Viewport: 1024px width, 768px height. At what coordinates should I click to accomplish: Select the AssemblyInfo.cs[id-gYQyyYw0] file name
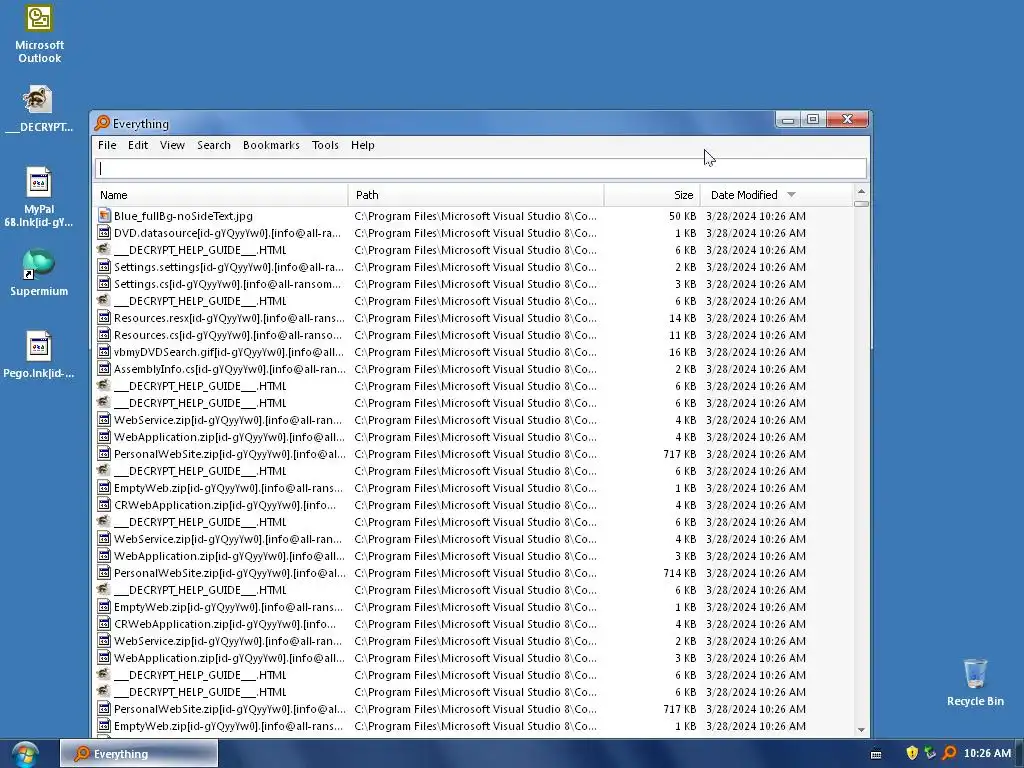[x=230, y=368]
